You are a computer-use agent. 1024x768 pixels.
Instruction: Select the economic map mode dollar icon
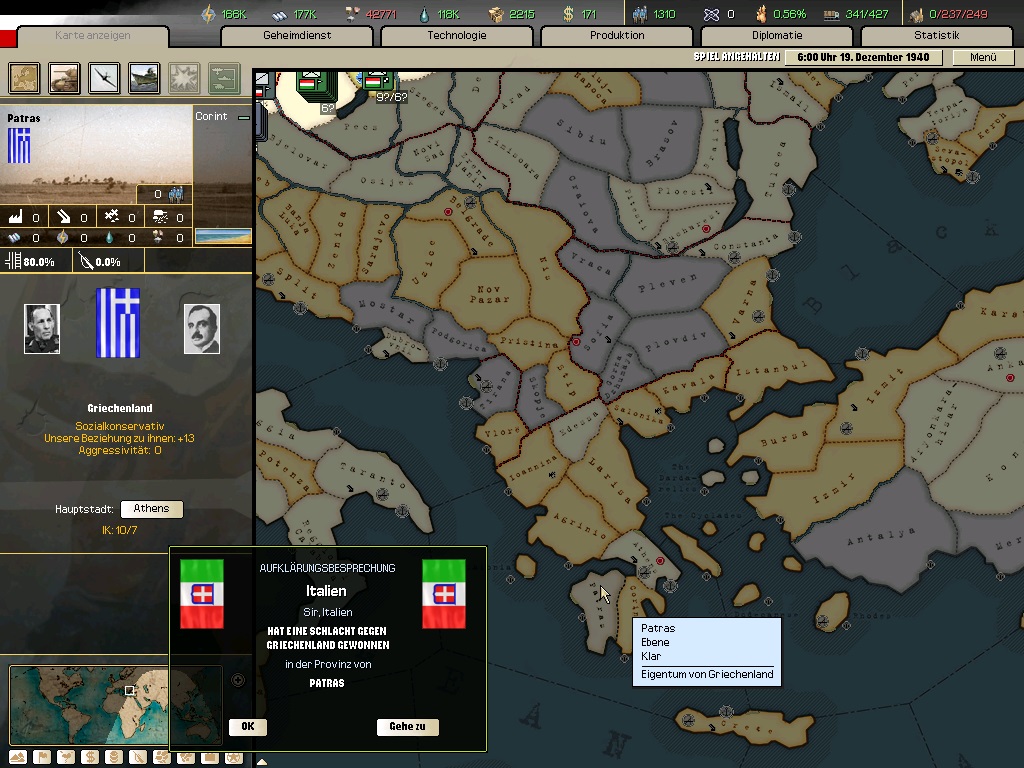point(89,757)
